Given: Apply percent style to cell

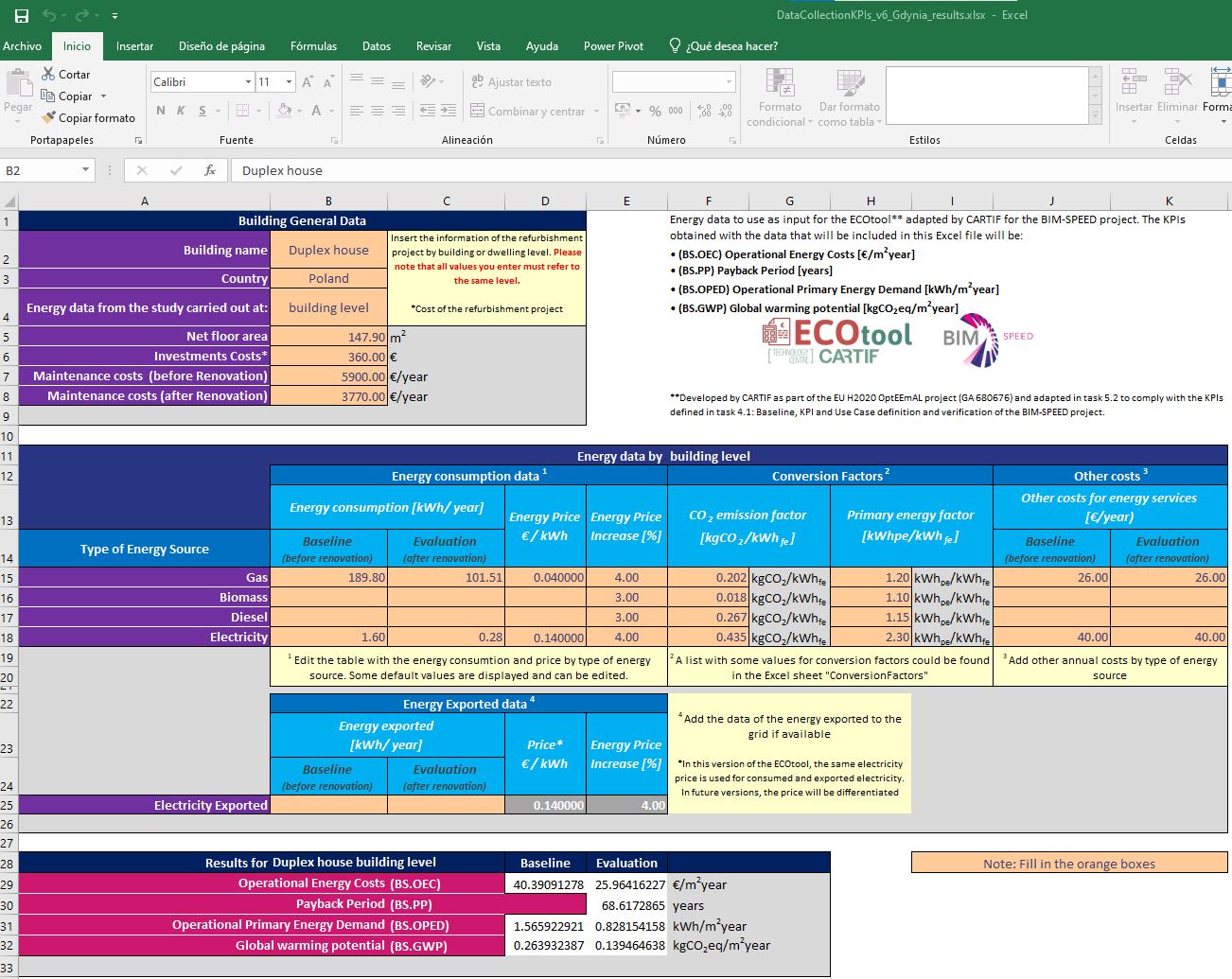Looking at the screenshot, I should [x=655, y=111].
